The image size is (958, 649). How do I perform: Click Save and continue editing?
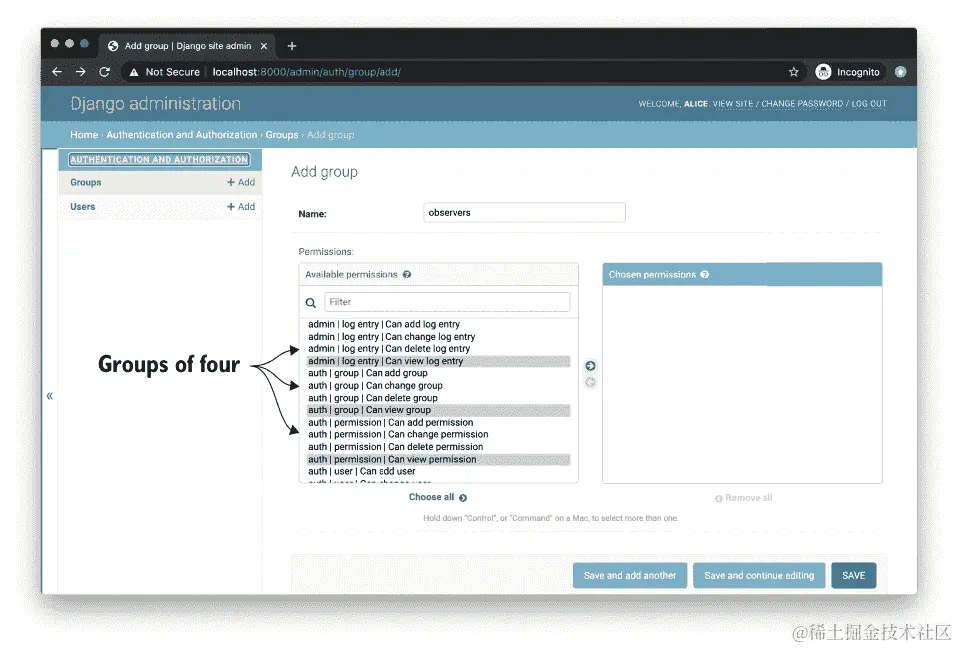tap(759, 575)
